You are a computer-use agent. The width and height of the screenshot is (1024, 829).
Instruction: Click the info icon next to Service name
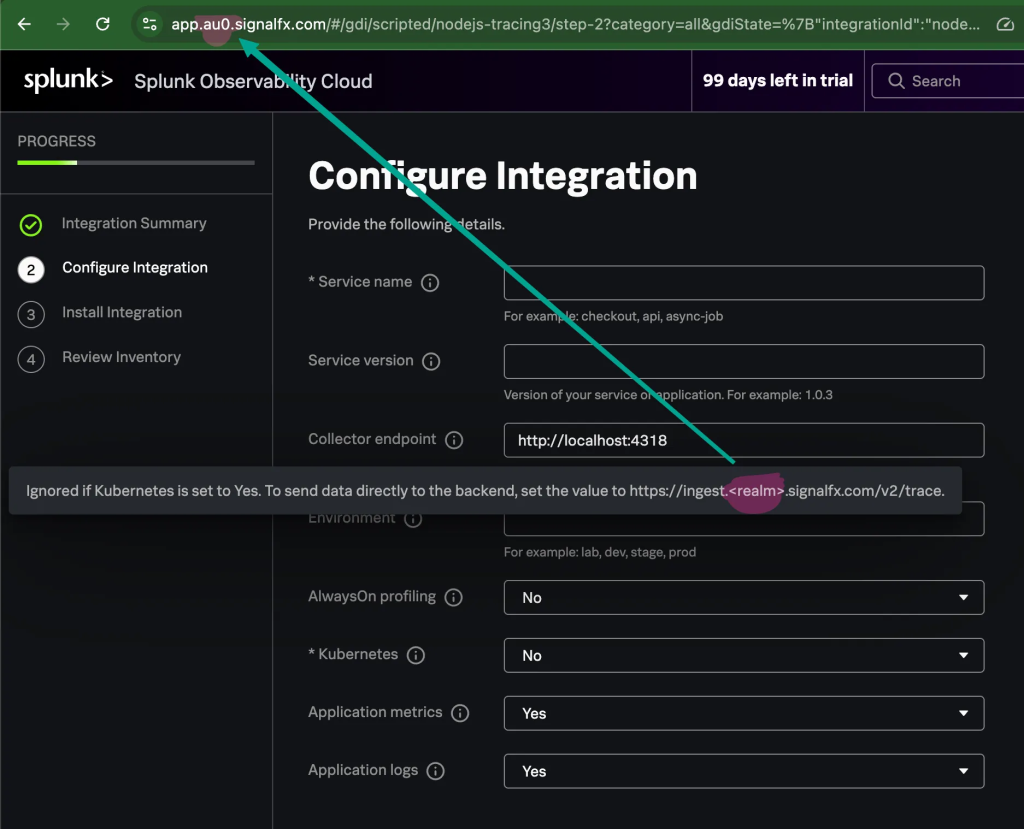pyautogui.click(x=430, y=283)
